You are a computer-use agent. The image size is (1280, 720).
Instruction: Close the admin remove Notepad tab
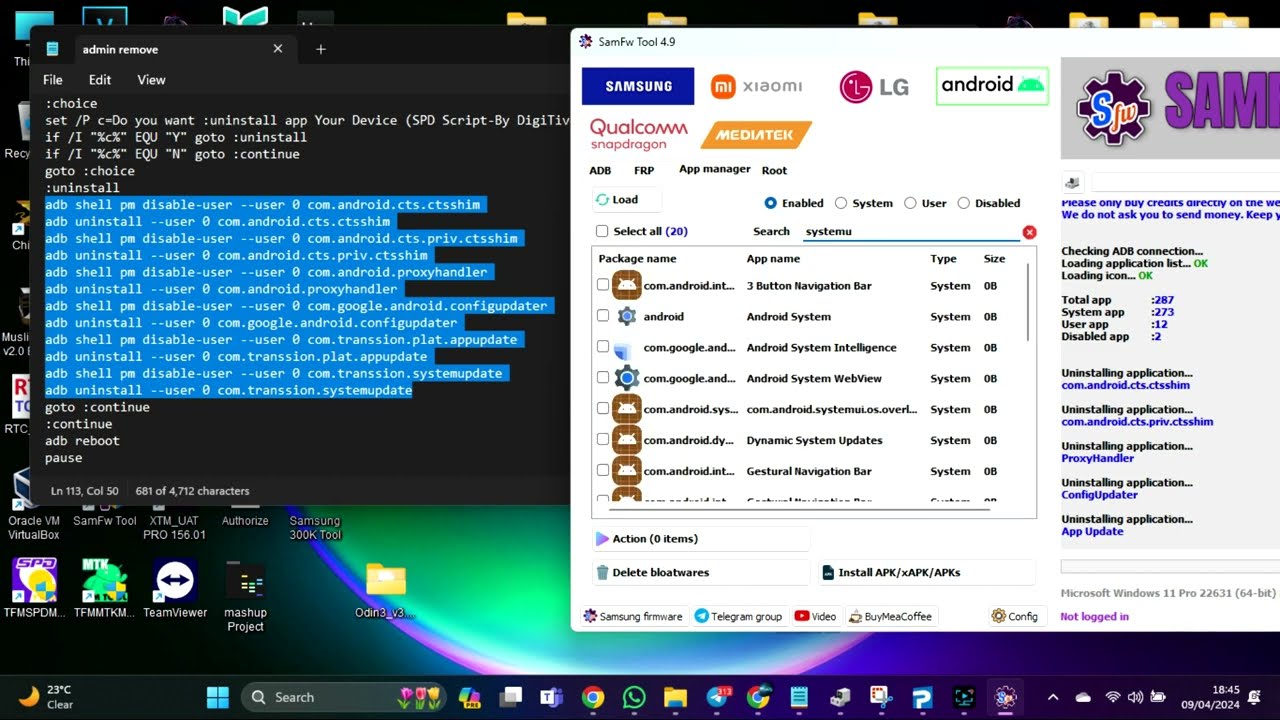[x=278, y=49]
